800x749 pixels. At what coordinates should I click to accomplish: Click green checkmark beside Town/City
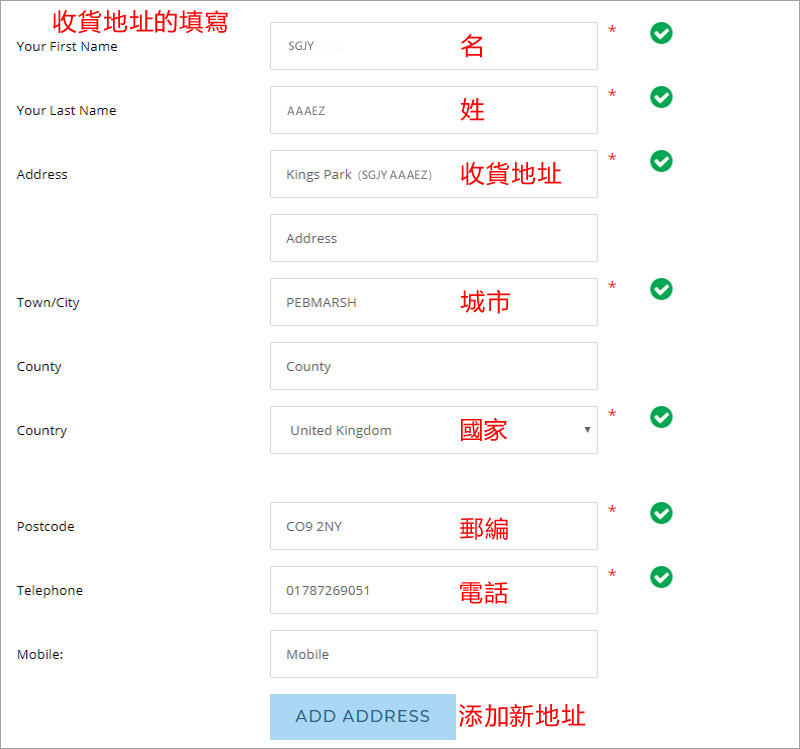coord(661,289)
